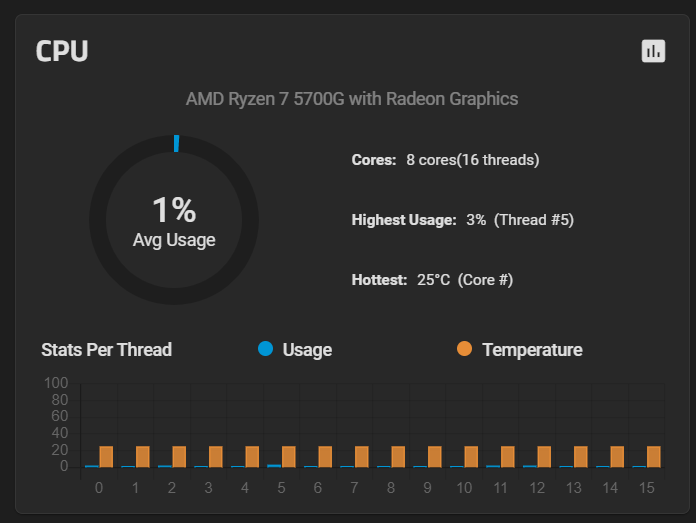Select the AMD Ryzen 7 5700G model text
The width and height of the screenshot is (696, 523).
[x=352, y=99]
